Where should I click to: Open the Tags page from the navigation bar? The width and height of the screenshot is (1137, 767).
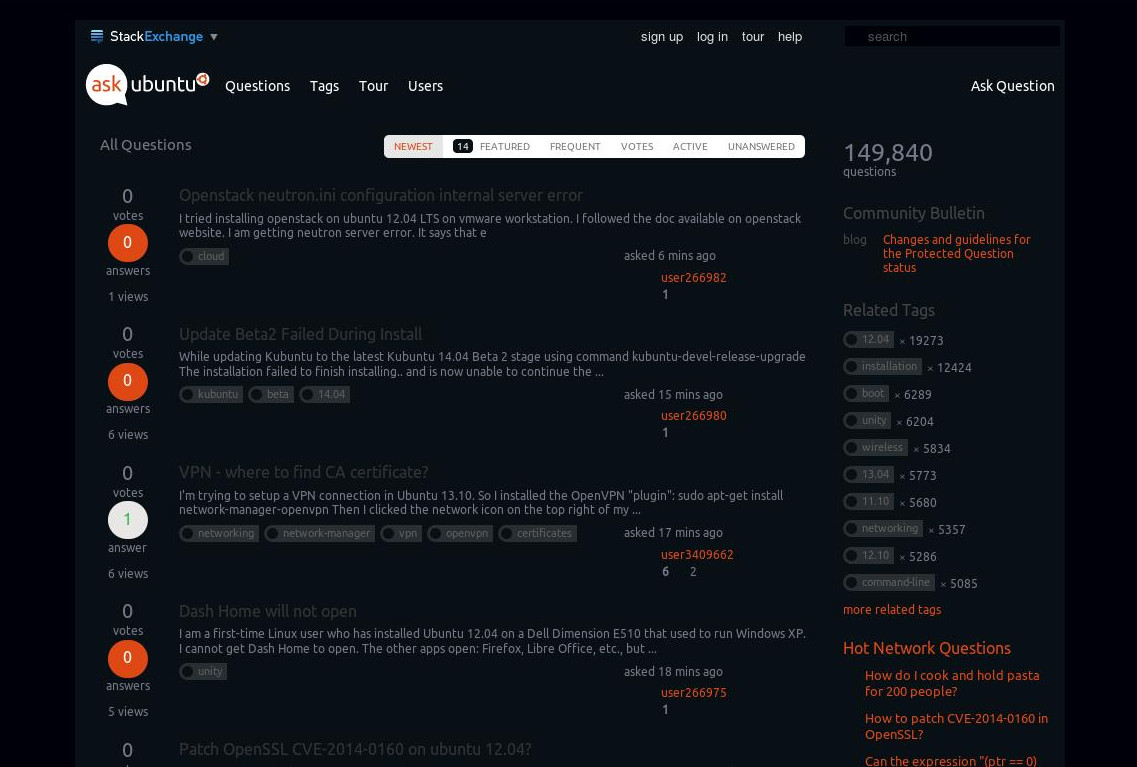click(324, 86)
